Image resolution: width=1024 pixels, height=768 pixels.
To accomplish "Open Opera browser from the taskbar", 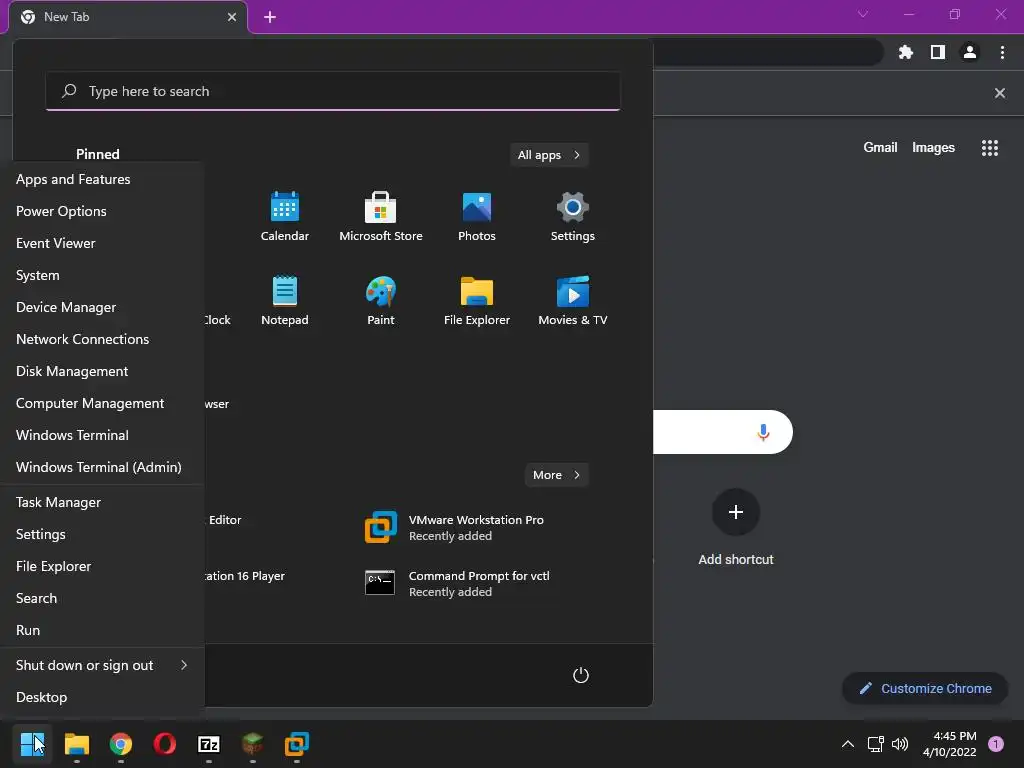I will [x=165, y=744].
